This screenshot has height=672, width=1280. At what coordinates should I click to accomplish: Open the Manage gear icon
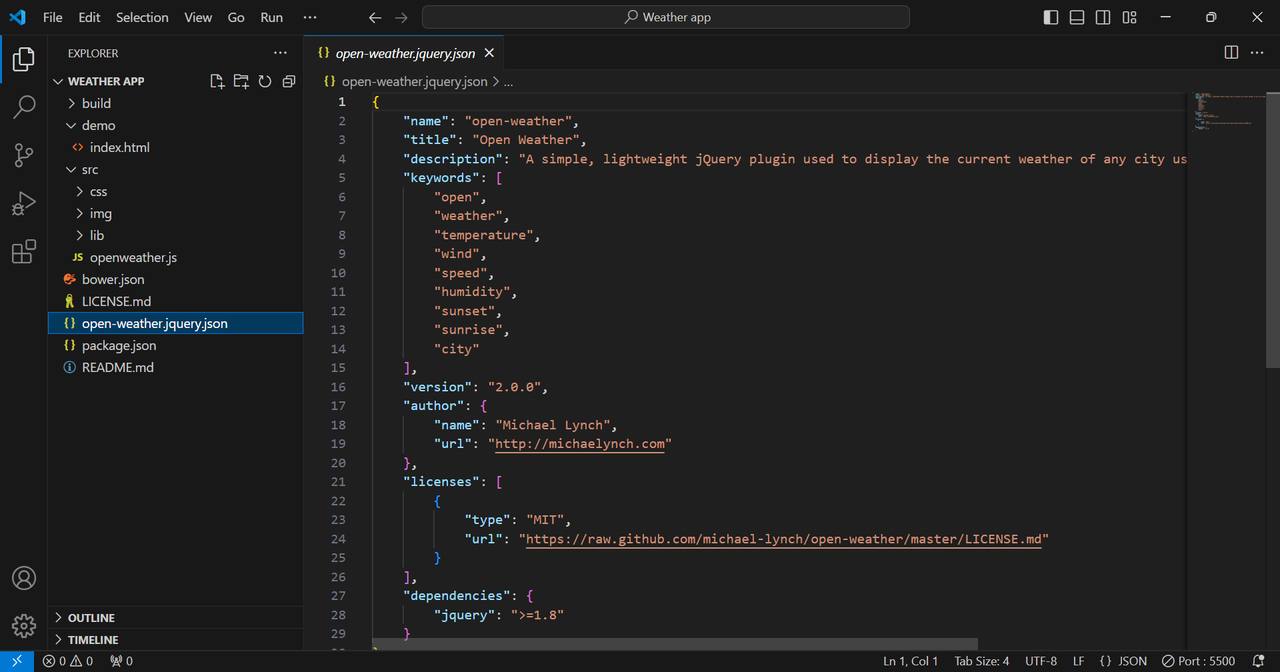pyautogui.click(x=24, y=626)
